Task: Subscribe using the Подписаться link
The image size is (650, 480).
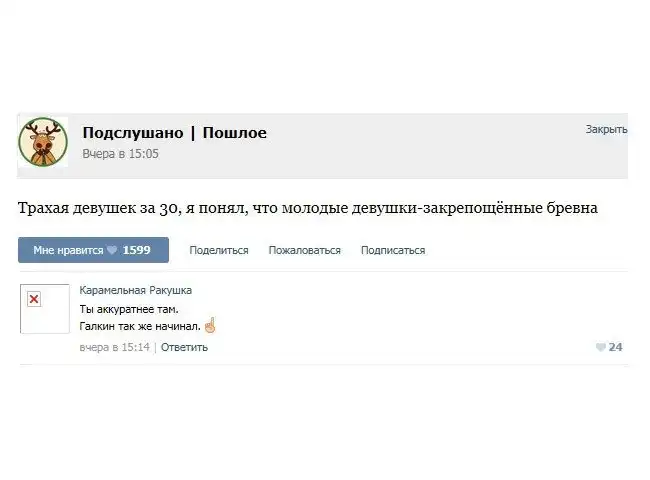Action: (x=393, y=250)
